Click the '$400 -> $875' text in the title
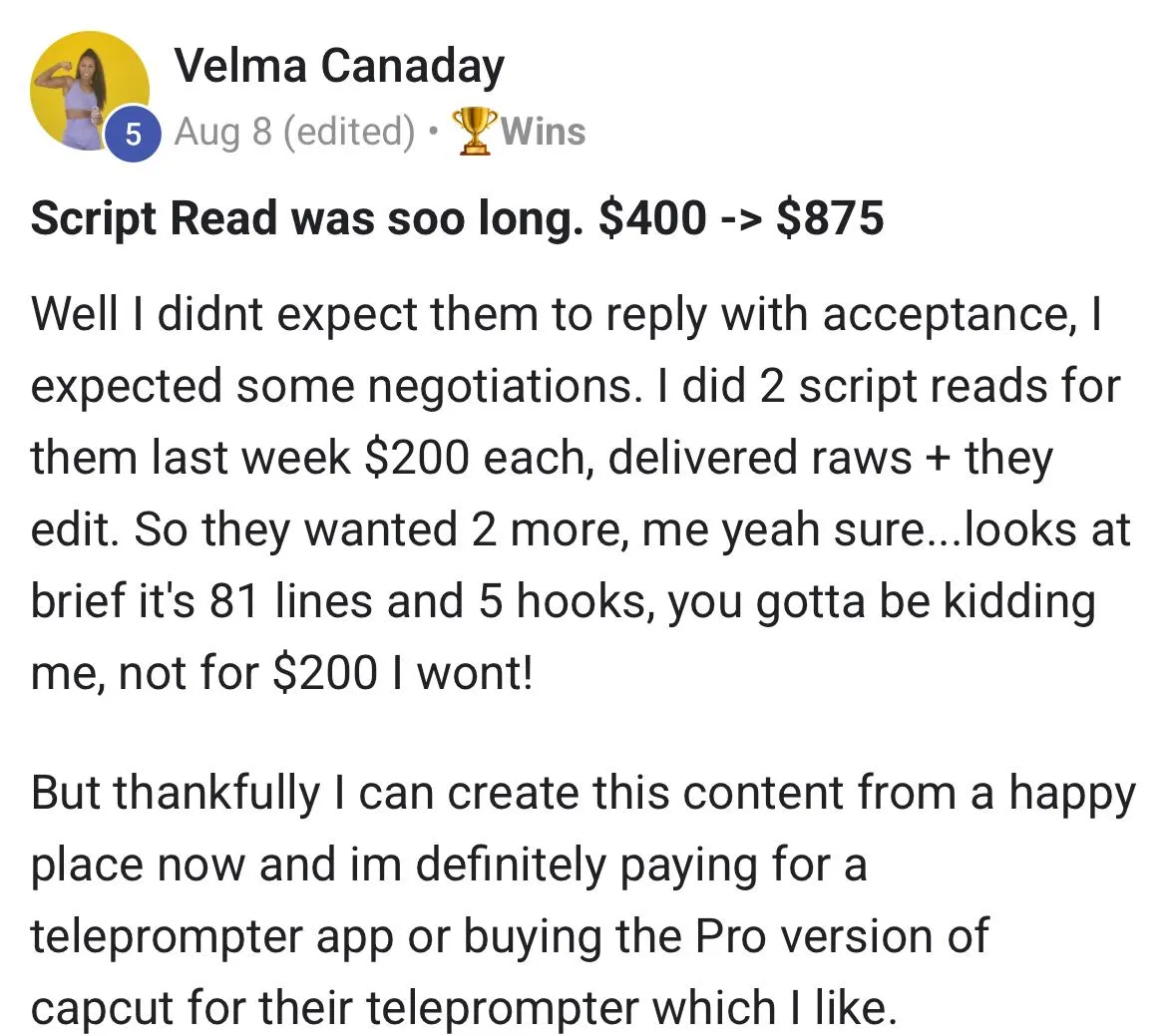Screen dimensions: 1167x1036 (740, 217)
